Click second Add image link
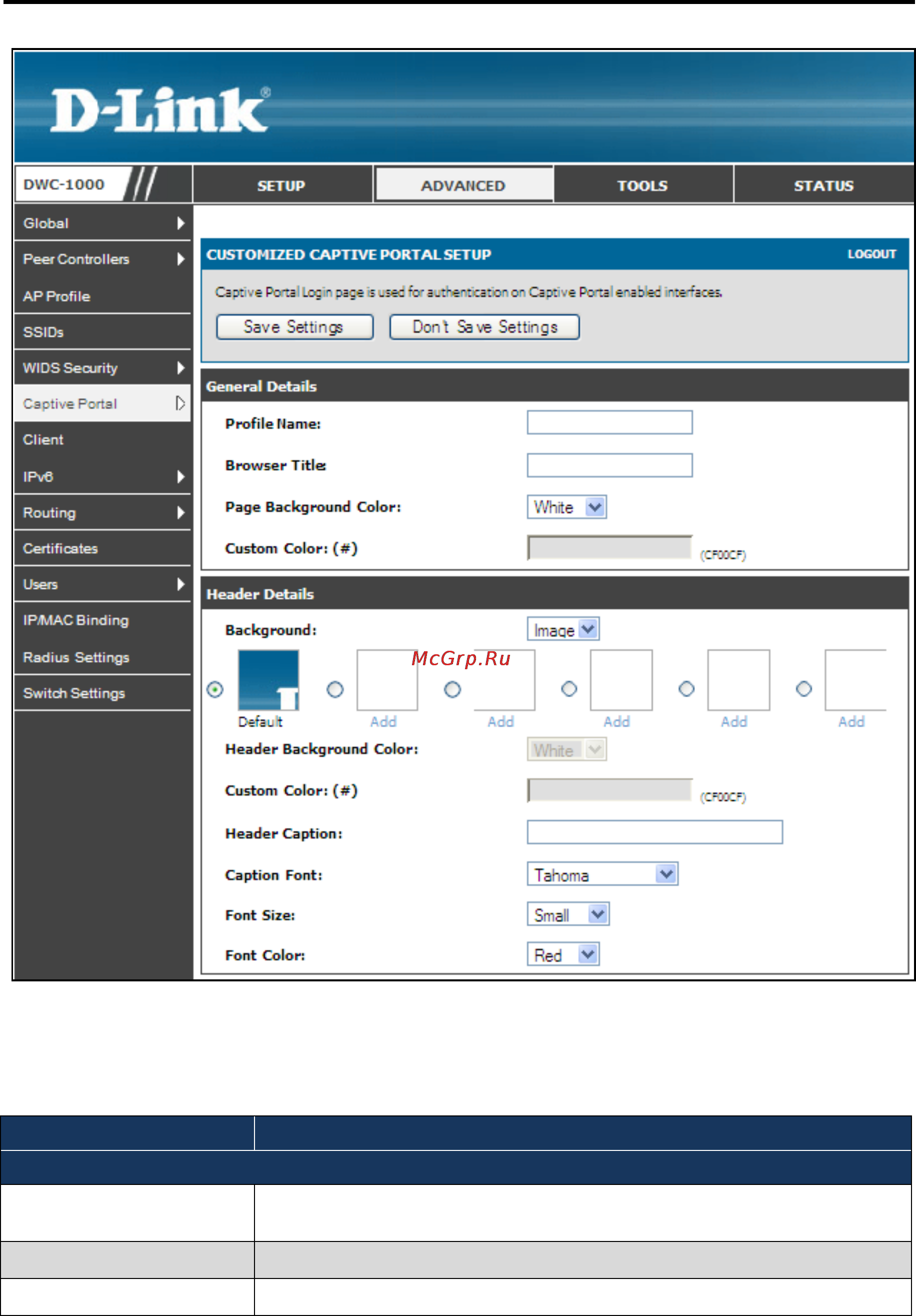 (x=500, y=722)
